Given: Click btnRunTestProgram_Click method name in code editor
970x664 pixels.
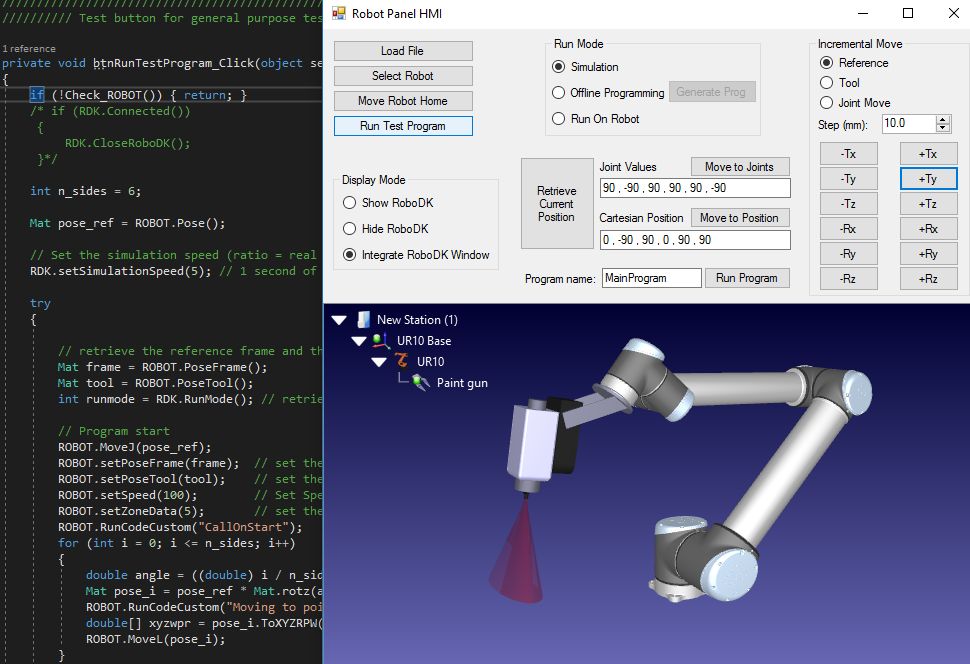Looking at the screenshot, I should point(173,63).
